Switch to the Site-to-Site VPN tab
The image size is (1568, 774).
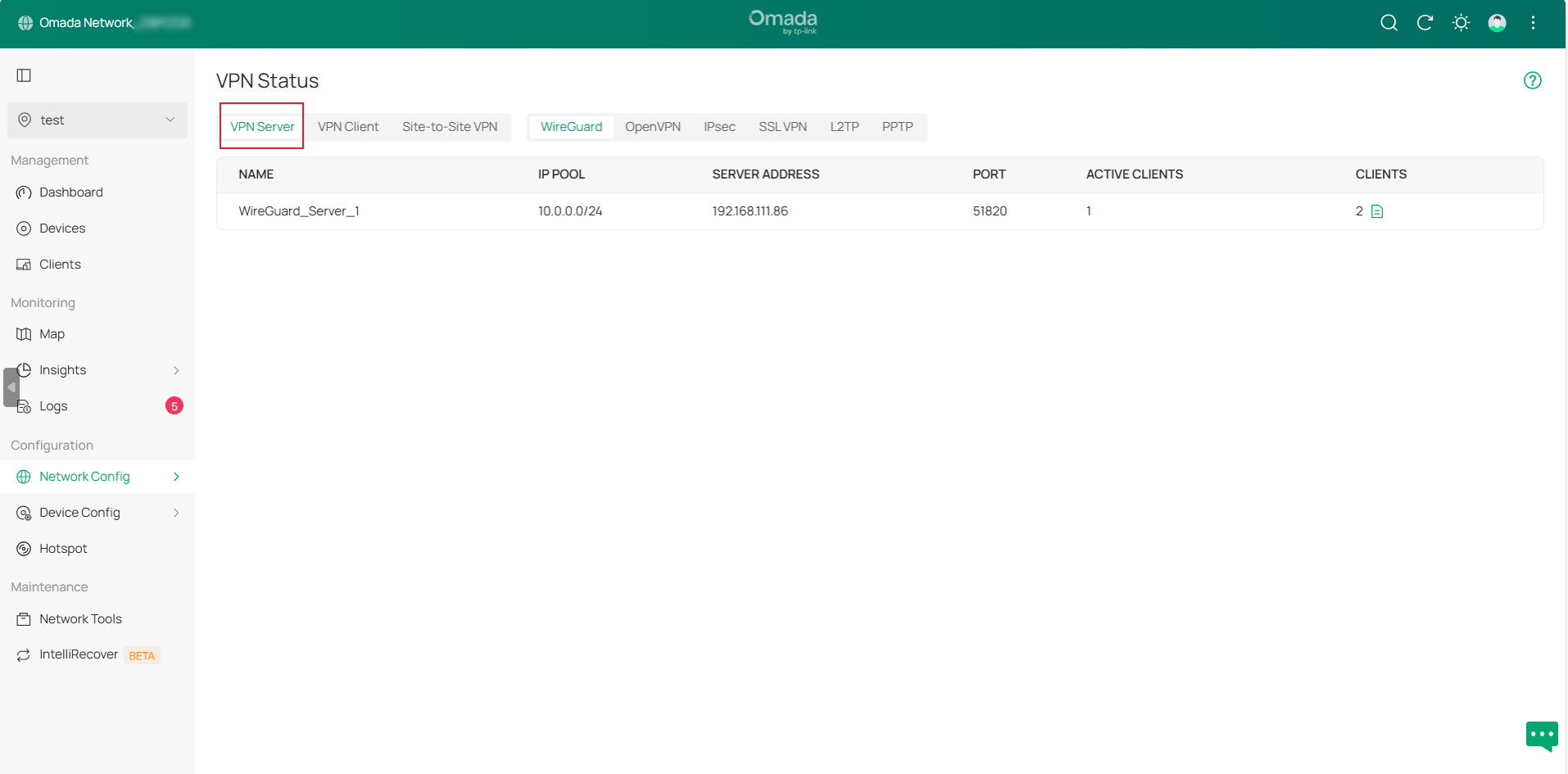[450, 126]
